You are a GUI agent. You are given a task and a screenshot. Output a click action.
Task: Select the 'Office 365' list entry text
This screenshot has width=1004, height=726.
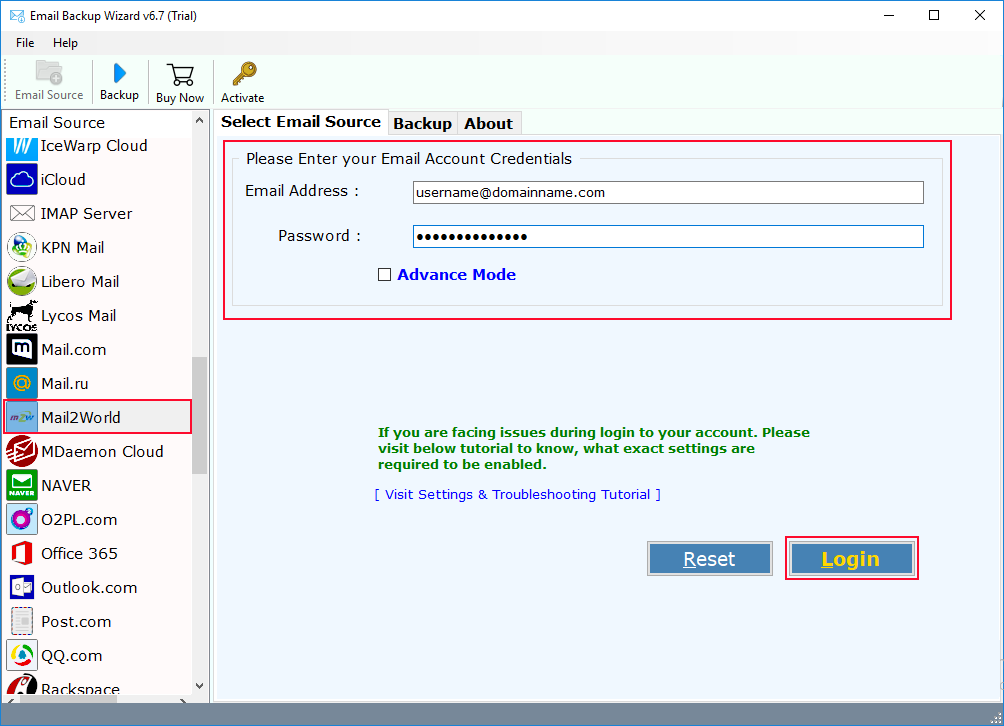point(79,553)
